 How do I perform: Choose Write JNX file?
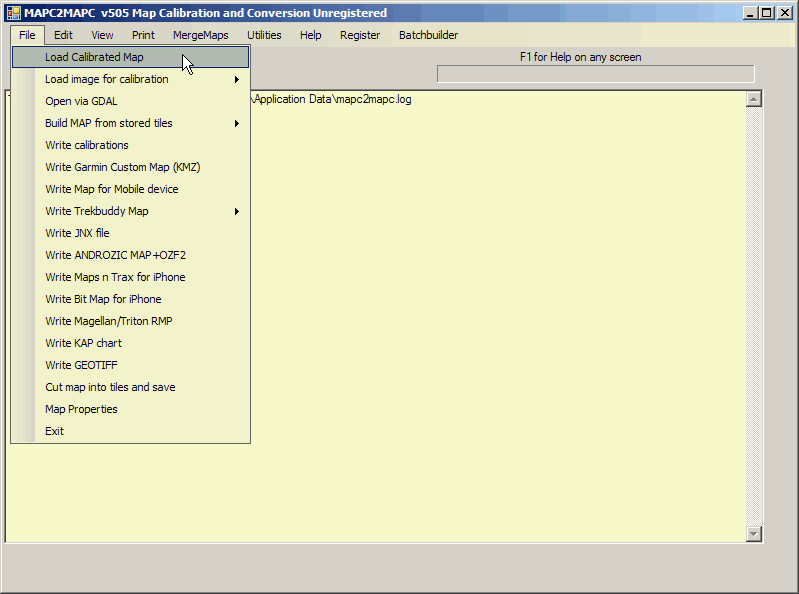coord(130,233)
